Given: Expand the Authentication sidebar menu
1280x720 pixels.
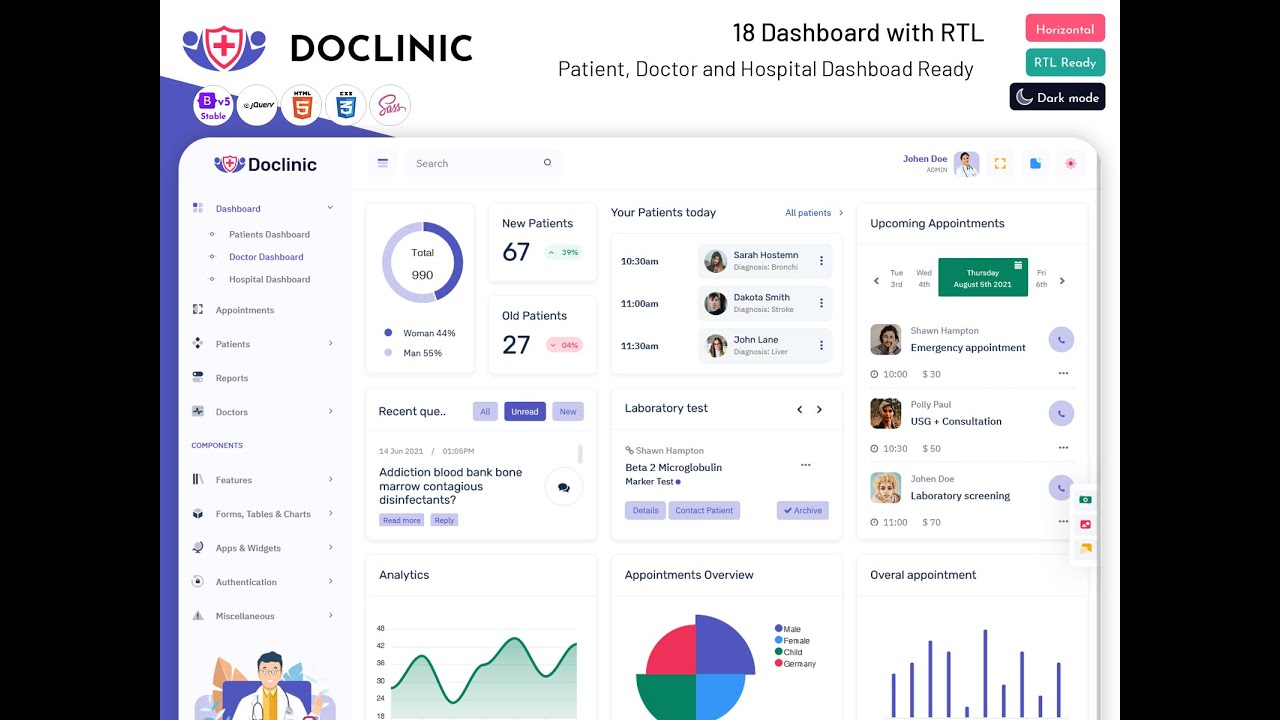Looking at the screenshot, I should click(330, 582).
